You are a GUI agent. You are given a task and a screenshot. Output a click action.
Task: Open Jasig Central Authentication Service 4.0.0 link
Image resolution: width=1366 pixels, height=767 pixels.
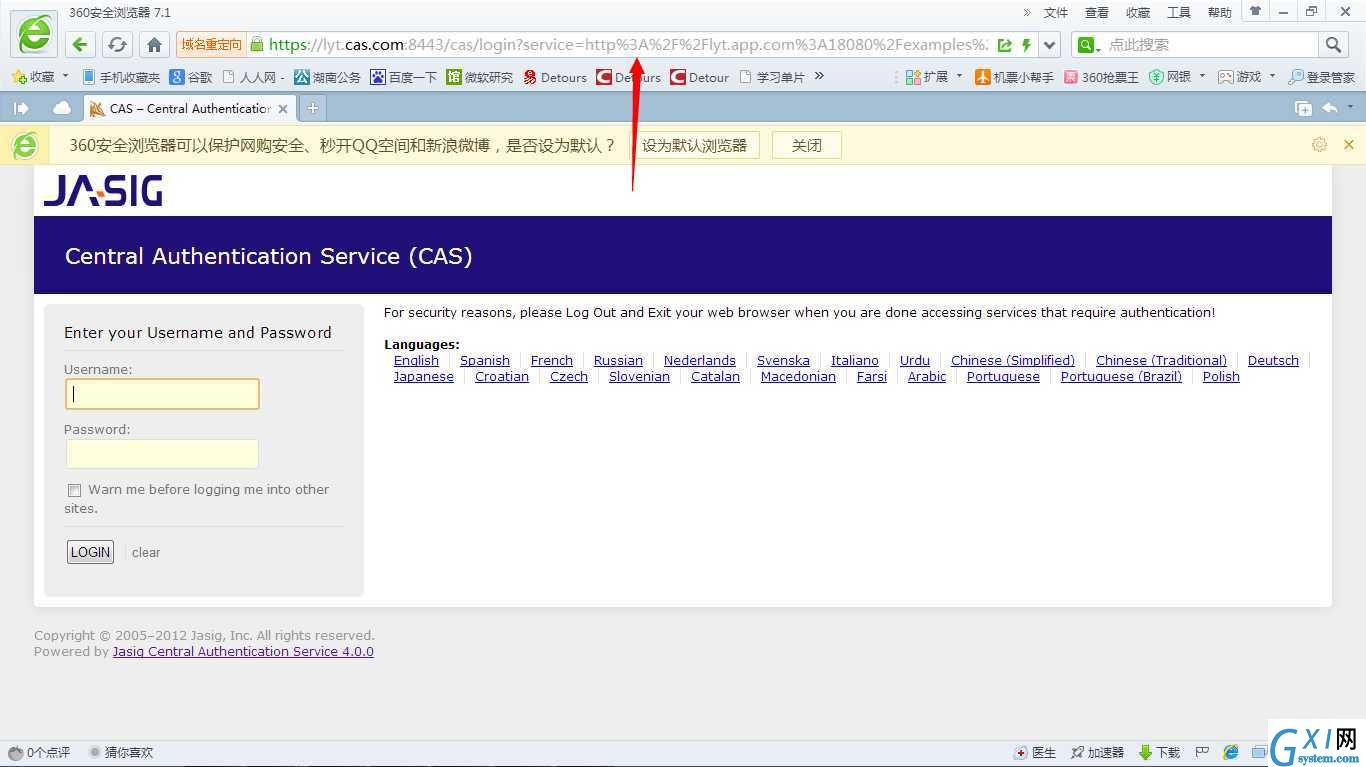coord(243,651)
